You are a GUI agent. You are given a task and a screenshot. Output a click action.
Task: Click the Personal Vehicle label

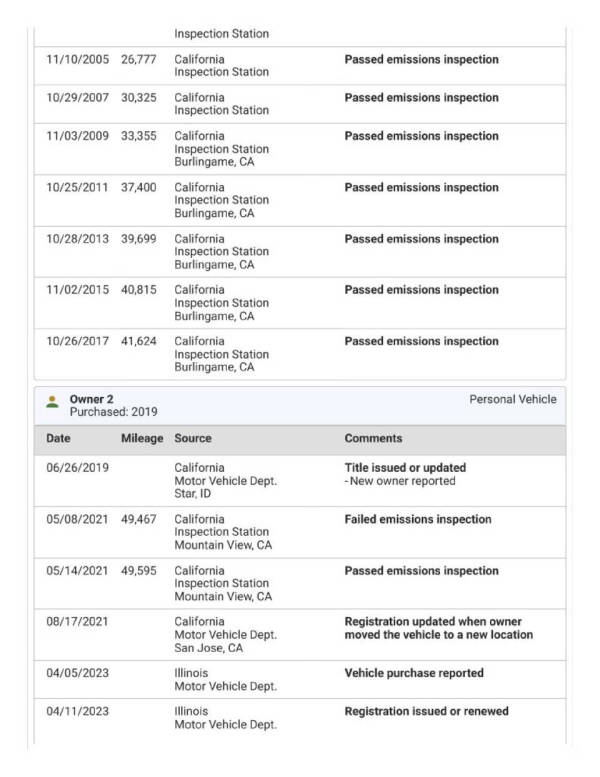(x=512, y=399)
